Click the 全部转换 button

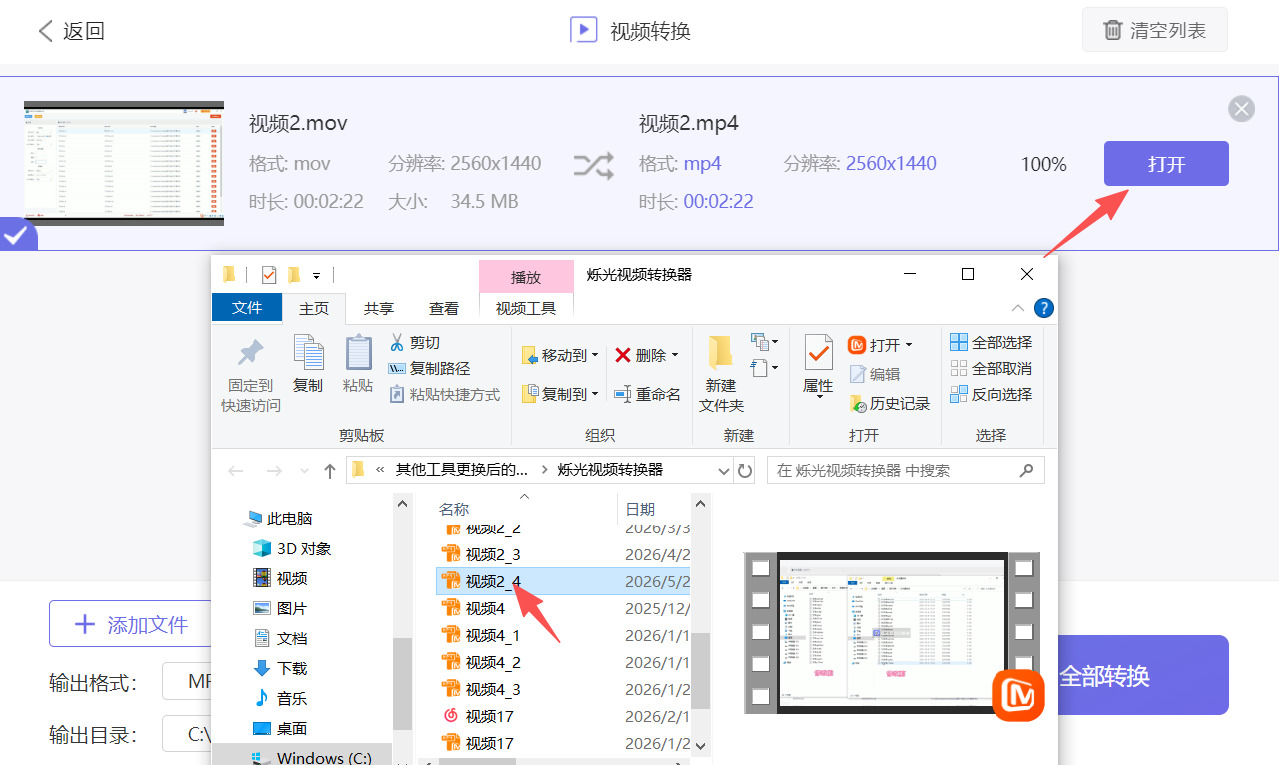[x=1104, y=676]
